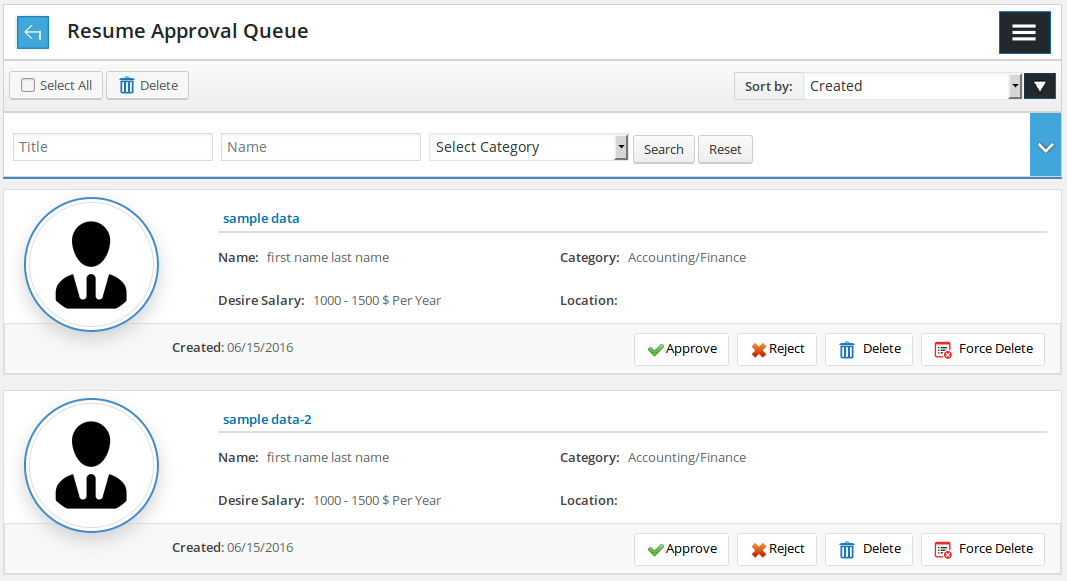
Task: Click orange X icon for sample data-2
Action: 759,550
